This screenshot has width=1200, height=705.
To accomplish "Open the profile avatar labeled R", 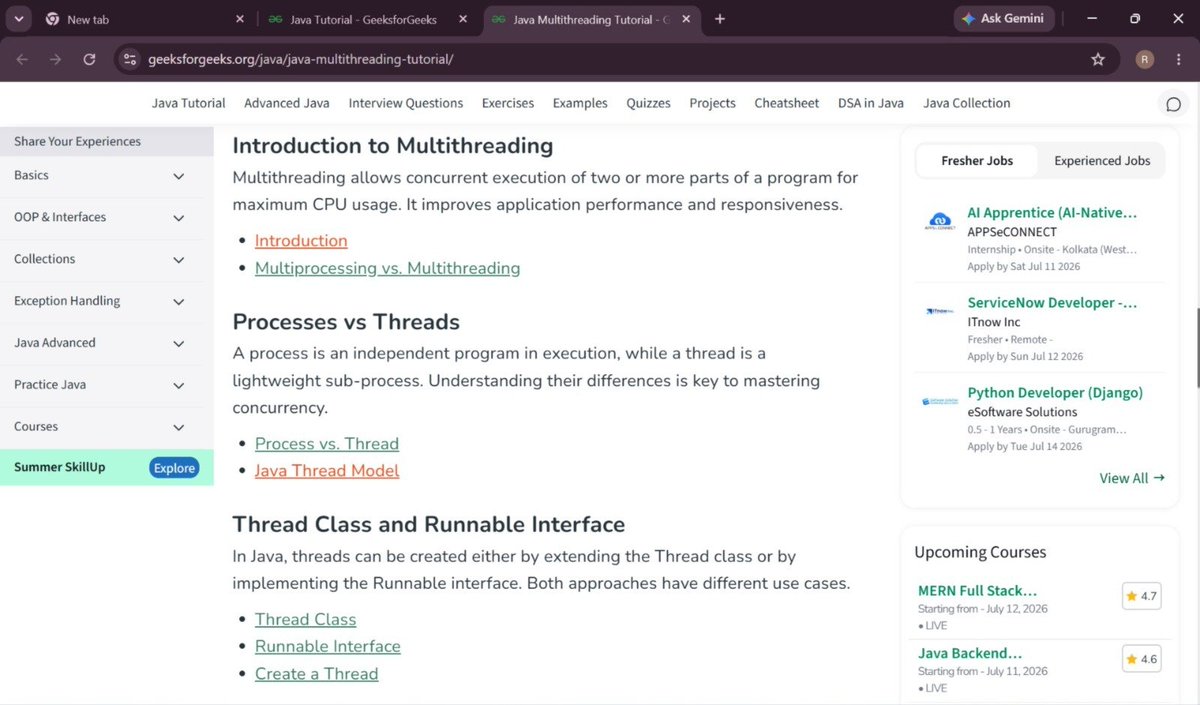I will pyautogui.click(x=1145, y=59).
